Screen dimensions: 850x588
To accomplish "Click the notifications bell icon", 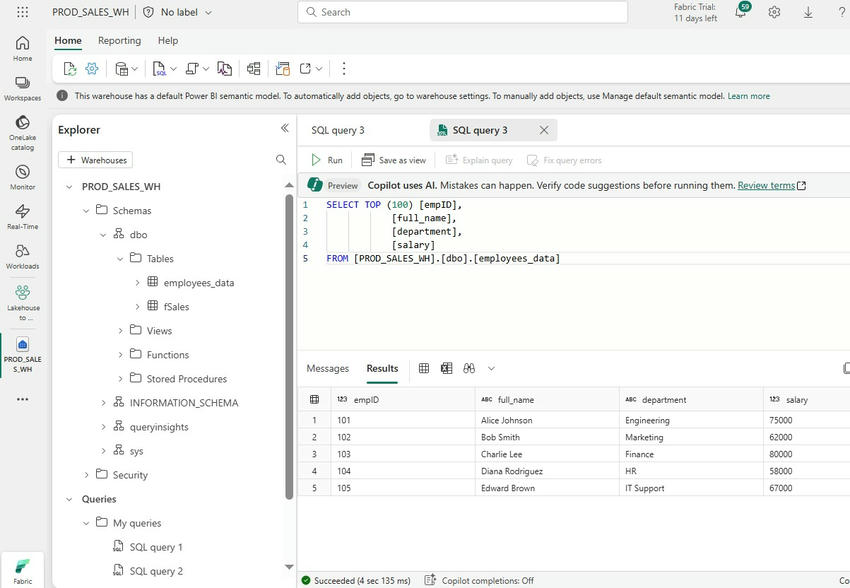I will tap(742, 11).
